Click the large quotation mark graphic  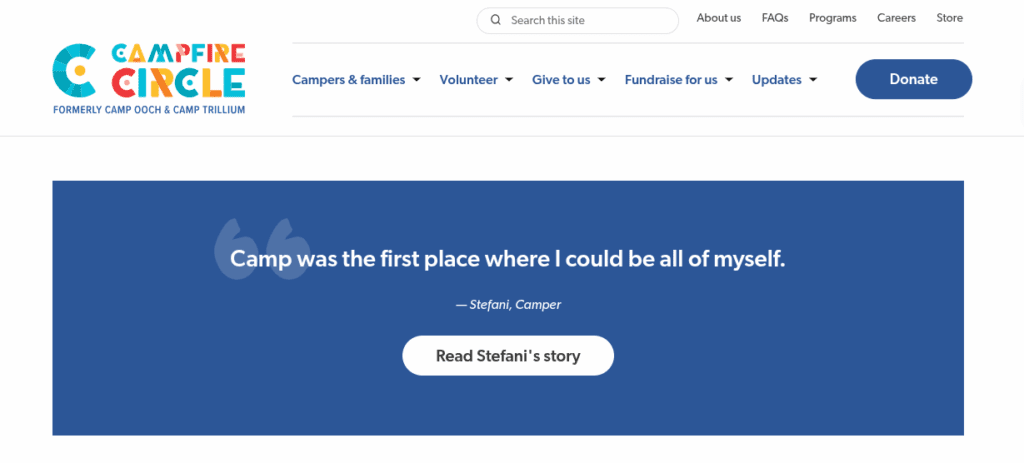click(260, 249)
